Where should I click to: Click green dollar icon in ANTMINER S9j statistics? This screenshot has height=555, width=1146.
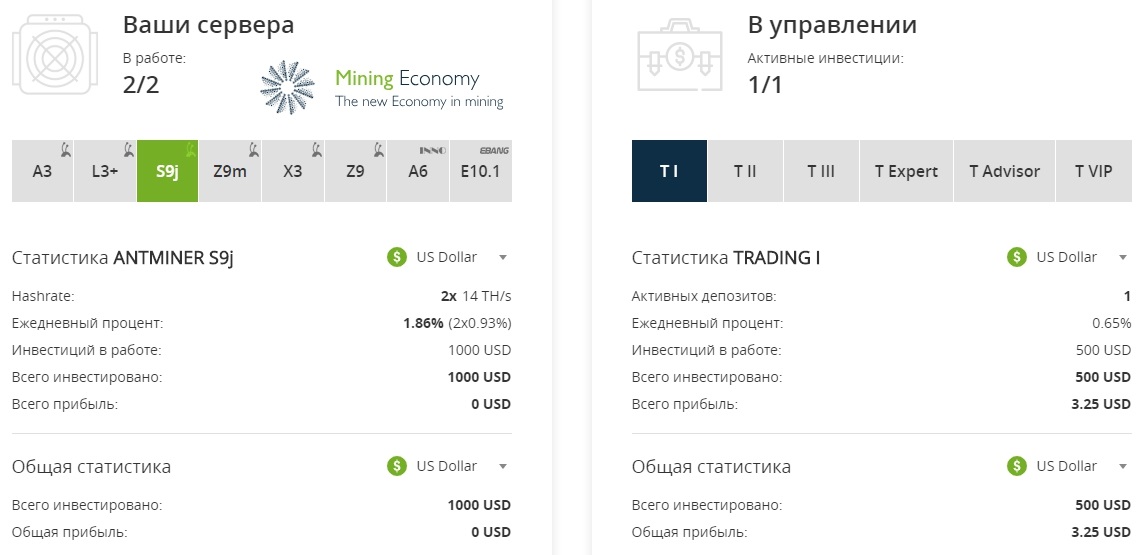pyautogui.click(x=397, y=257)
